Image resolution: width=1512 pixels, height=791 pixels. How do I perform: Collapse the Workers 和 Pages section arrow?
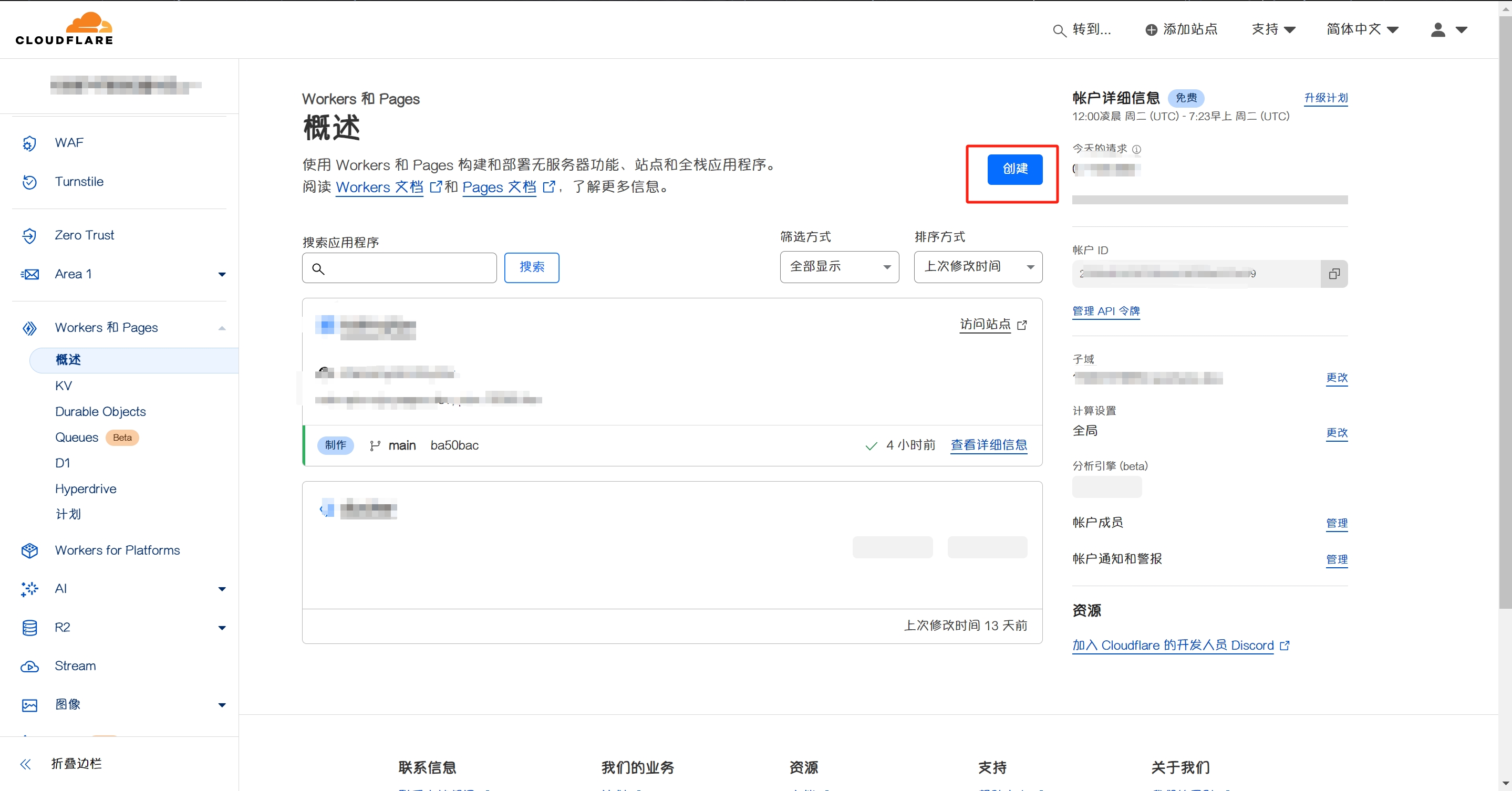[x=222, y=328]
